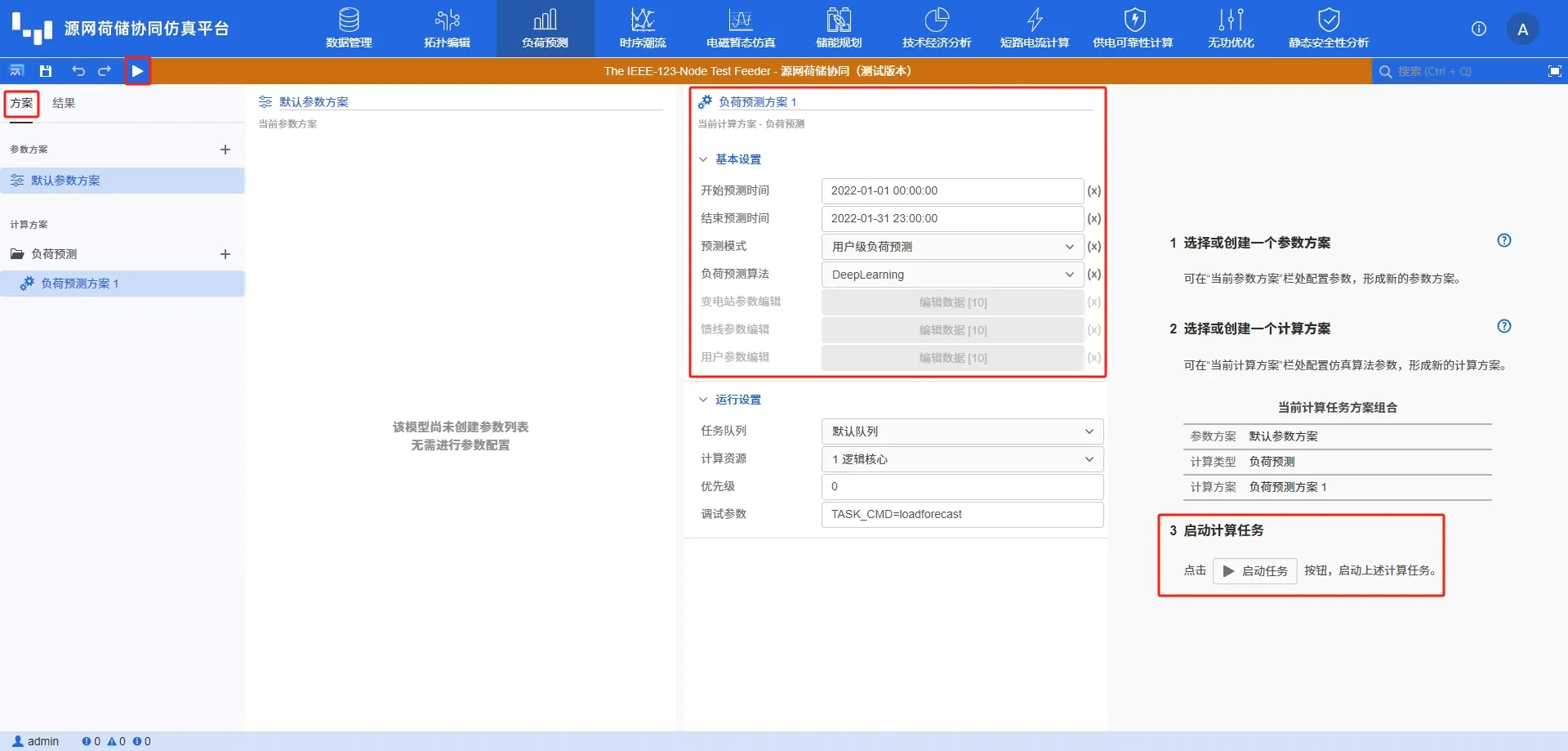Open the 负荷预测算法 DeepLearning dropdown
The image size is (1568, 751).
pyautogui.click(x=952, y=275)
